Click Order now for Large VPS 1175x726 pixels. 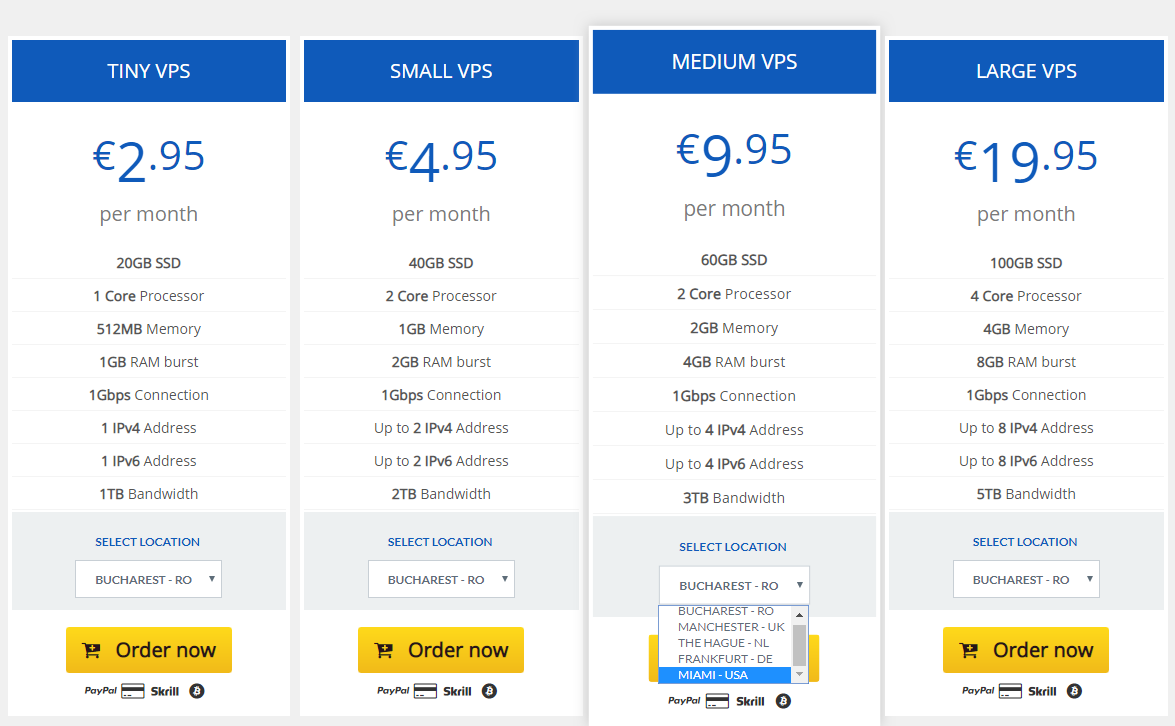tap(1026, 650)
